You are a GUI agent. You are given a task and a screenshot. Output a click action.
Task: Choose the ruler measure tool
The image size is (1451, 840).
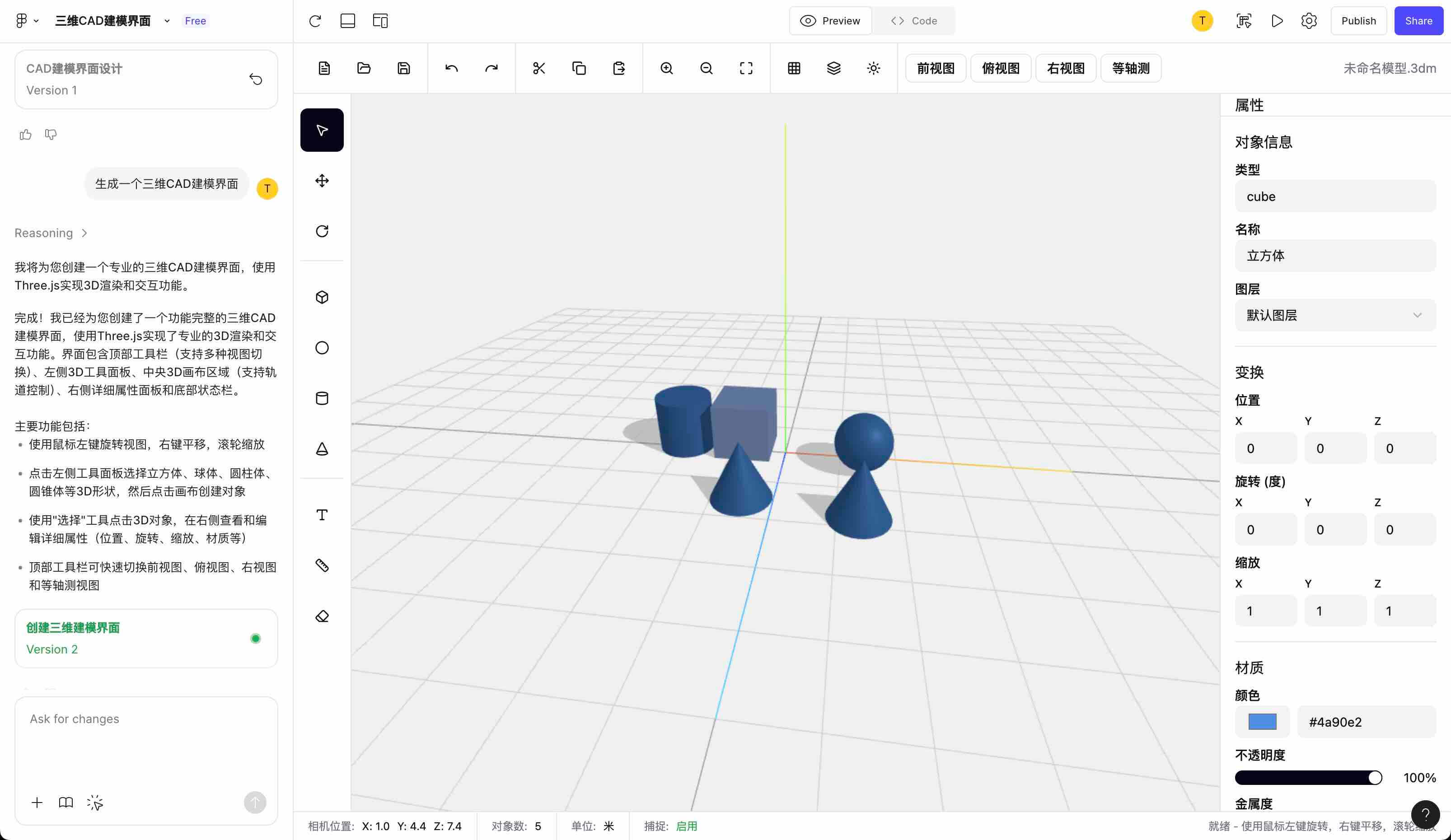pyautogui.click(x=322, y=565)
